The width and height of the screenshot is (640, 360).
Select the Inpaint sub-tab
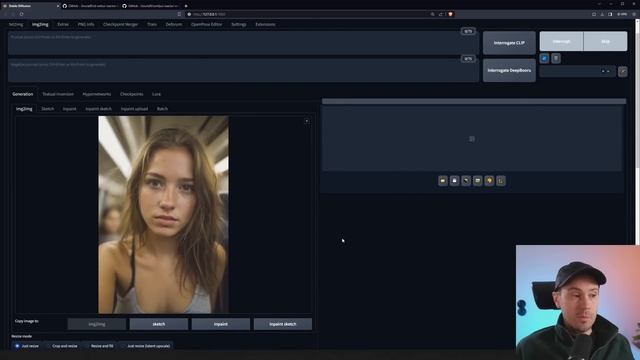tap(69, 109)
